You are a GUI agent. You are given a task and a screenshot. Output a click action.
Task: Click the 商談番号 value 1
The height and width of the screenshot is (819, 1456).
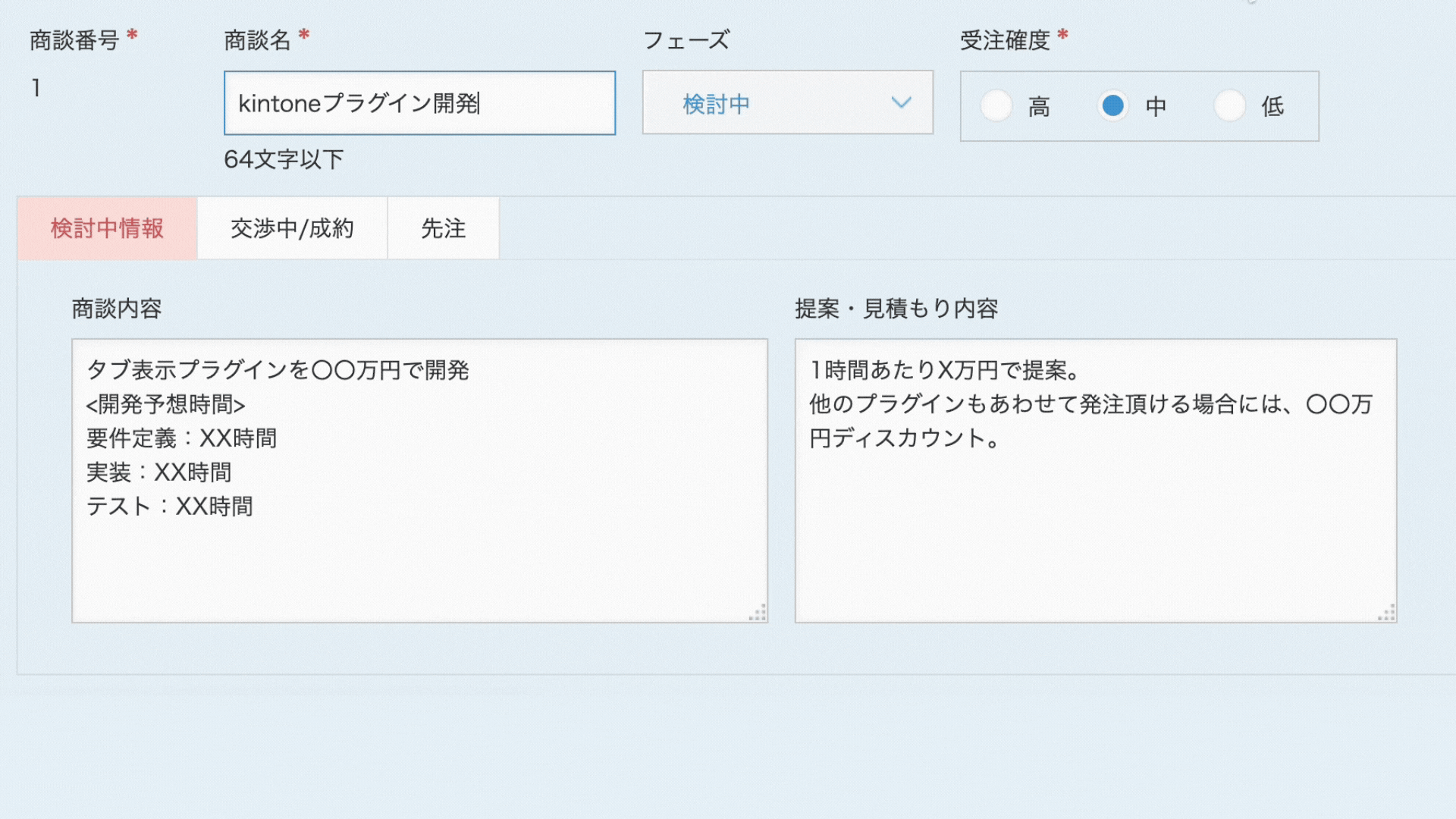coord(36,88)
